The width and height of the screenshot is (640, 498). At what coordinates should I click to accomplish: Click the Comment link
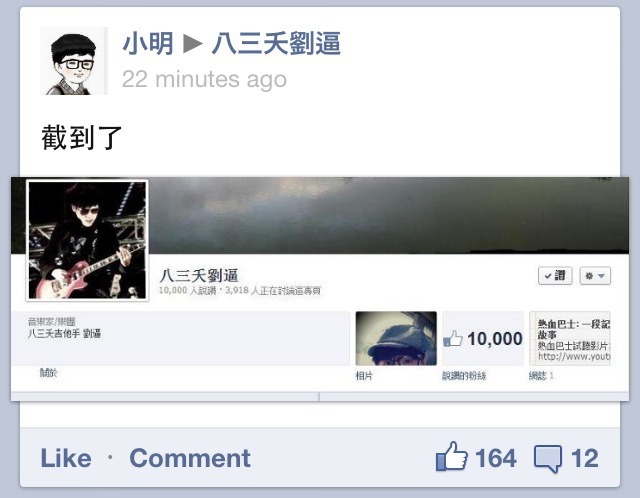click(190, 458)
